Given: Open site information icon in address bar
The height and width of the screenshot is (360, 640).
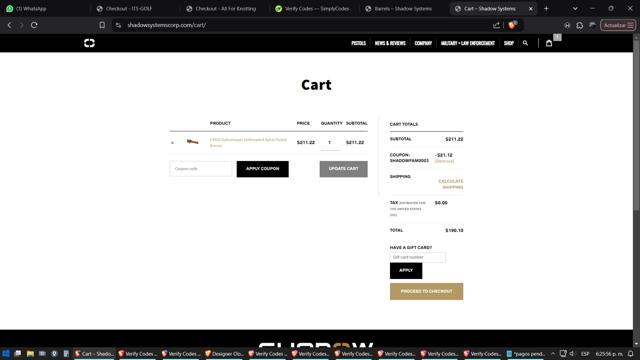Looking at the screenshot, I should pos(118,25).
